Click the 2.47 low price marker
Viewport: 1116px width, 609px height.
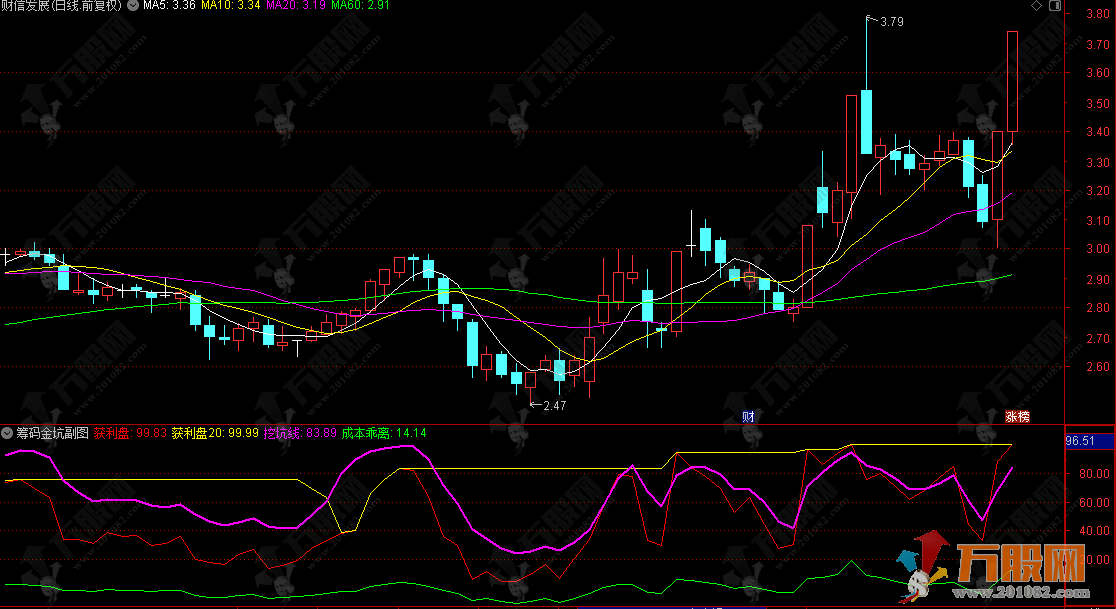(553, 405)
